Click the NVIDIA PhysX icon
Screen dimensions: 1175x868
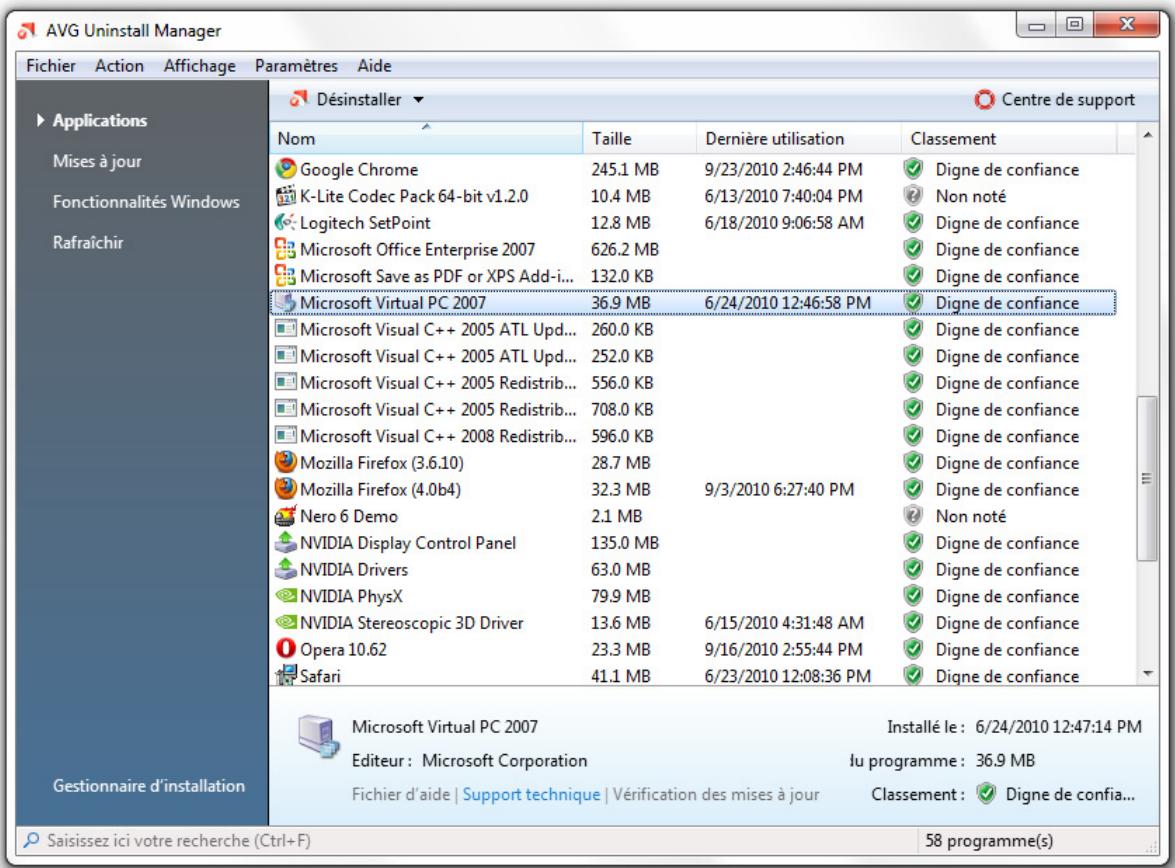coord(286,596)
